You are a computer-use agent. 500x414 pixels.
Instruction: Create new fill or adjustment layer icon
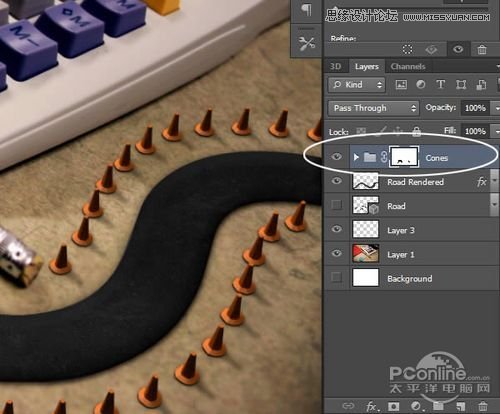pos(416,406)
